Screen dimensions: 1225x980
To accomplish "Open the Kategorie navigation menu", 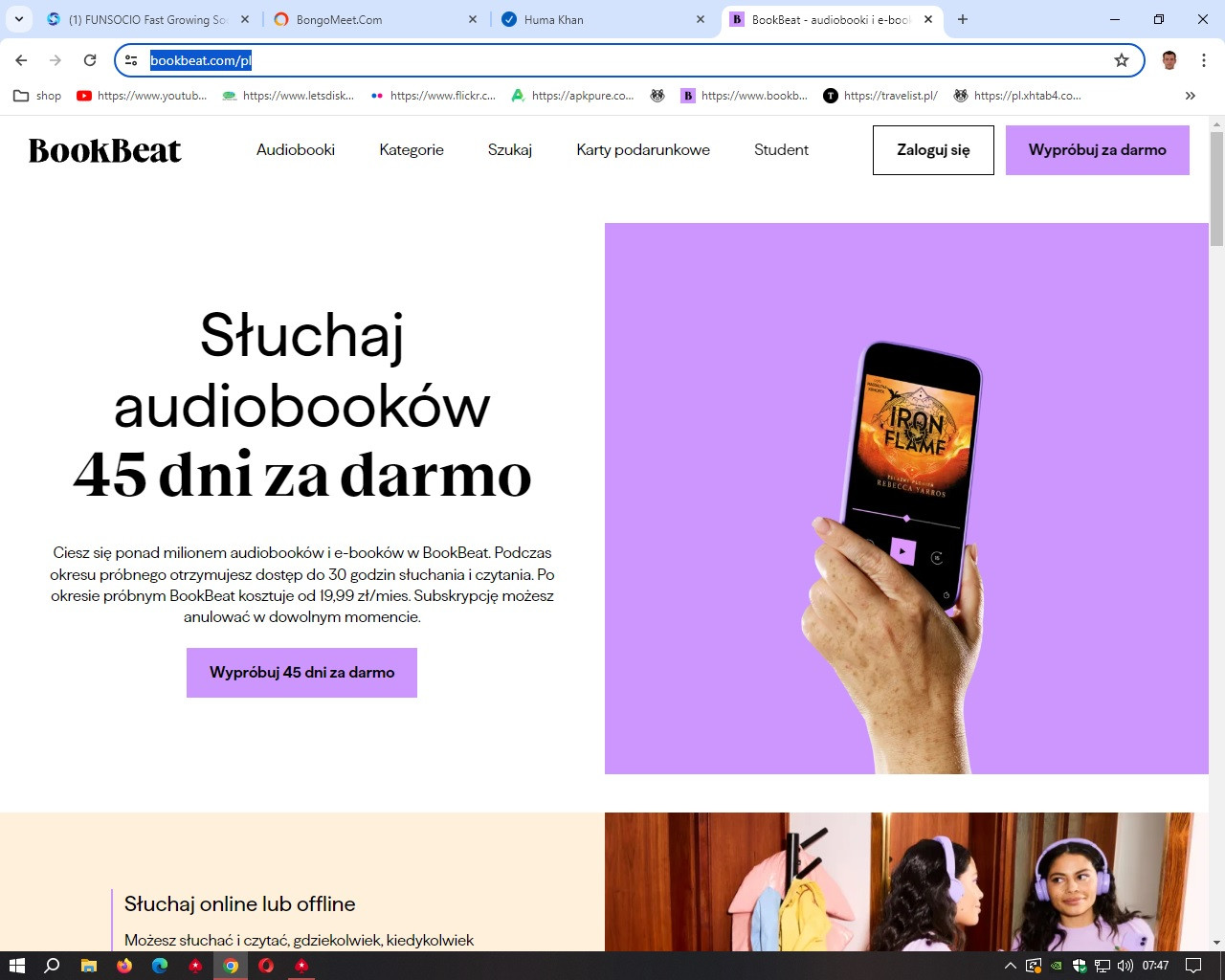I will (412, 149).
